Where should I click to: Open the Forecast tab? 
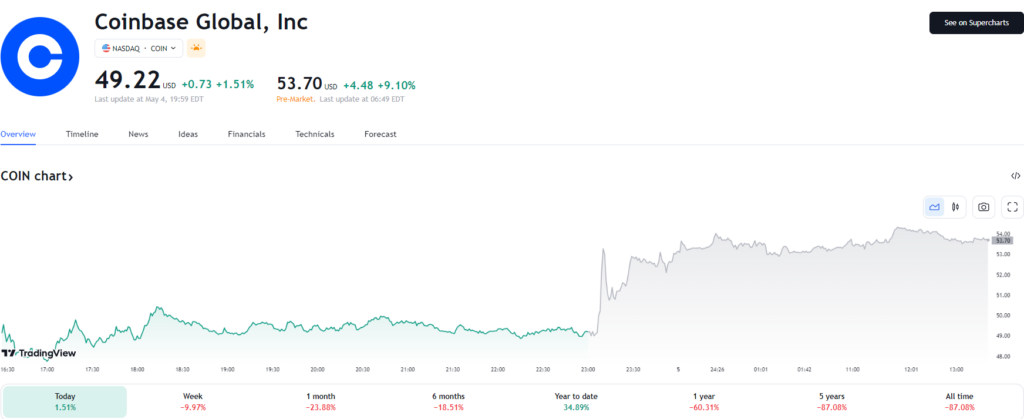(x=380, y=134)
